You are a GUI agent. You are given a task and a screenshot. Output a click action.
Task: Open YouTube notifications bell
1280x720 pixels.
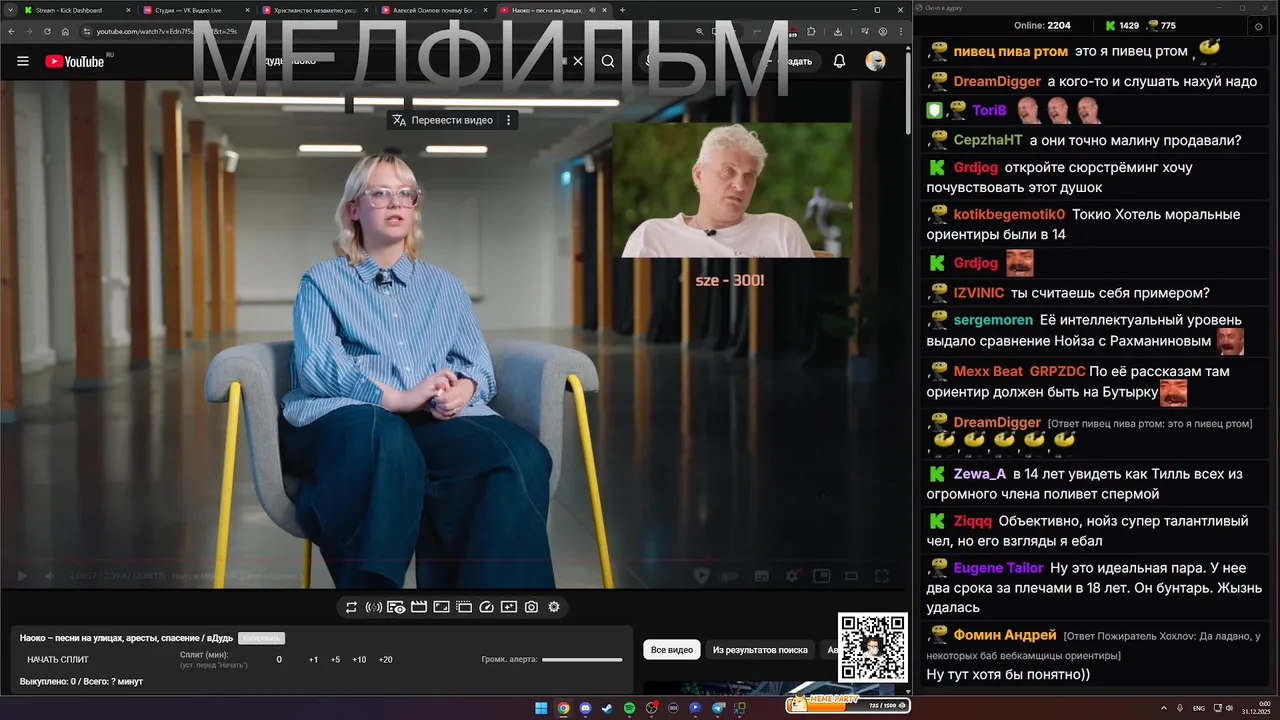[839, 61]
